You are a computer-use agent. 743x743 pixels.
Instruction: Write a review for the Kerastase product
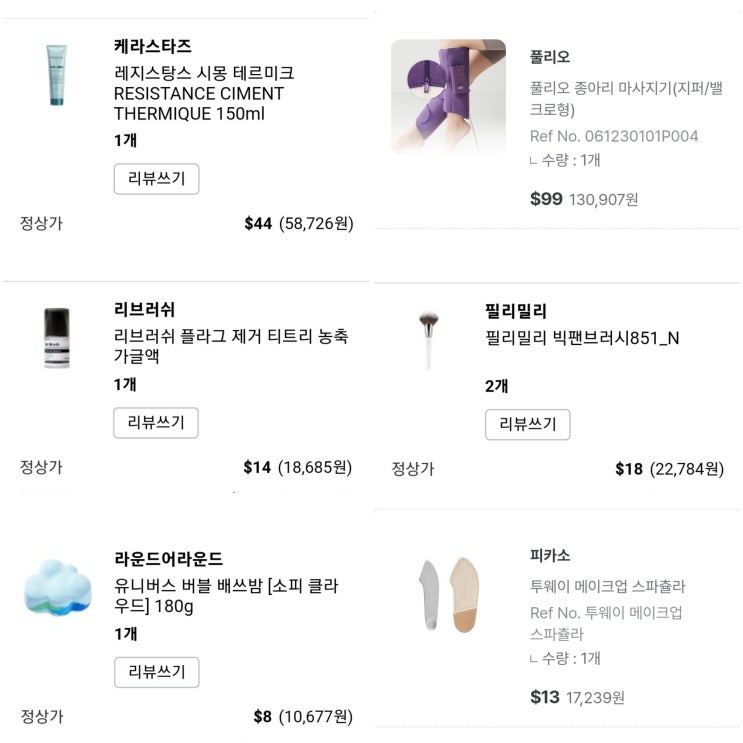[x=156, y=179]
